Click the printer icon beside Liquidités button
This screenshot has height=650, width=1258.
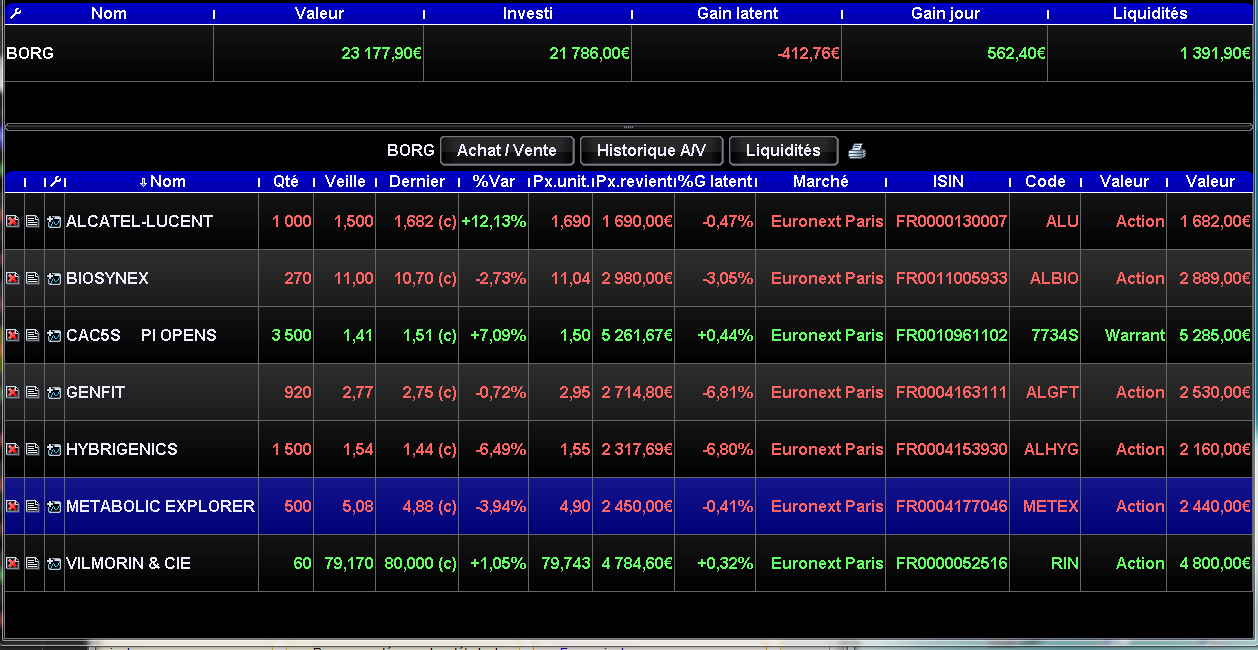pos(857,151)
